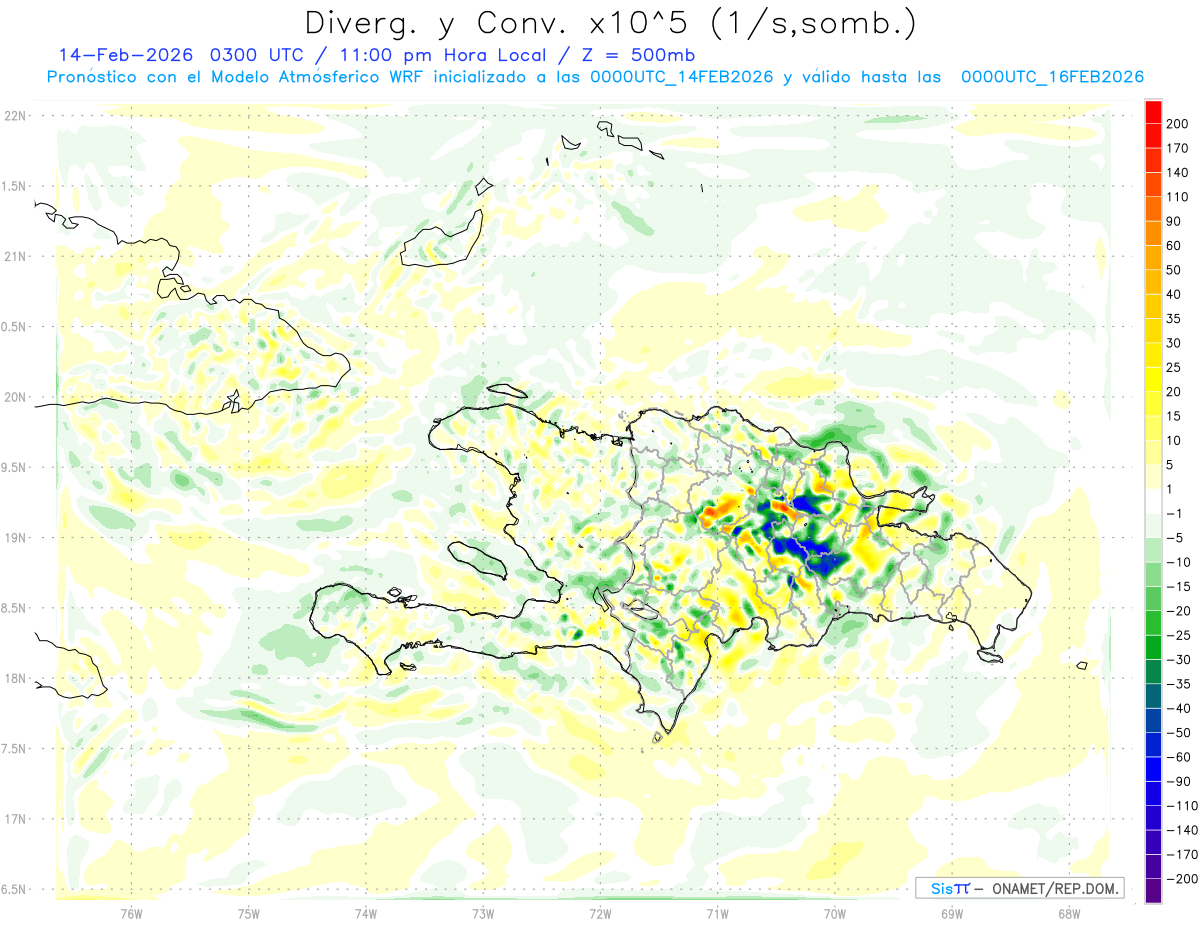Click the '75W' longitude label
1200x927 pixels.
(248, 913)
